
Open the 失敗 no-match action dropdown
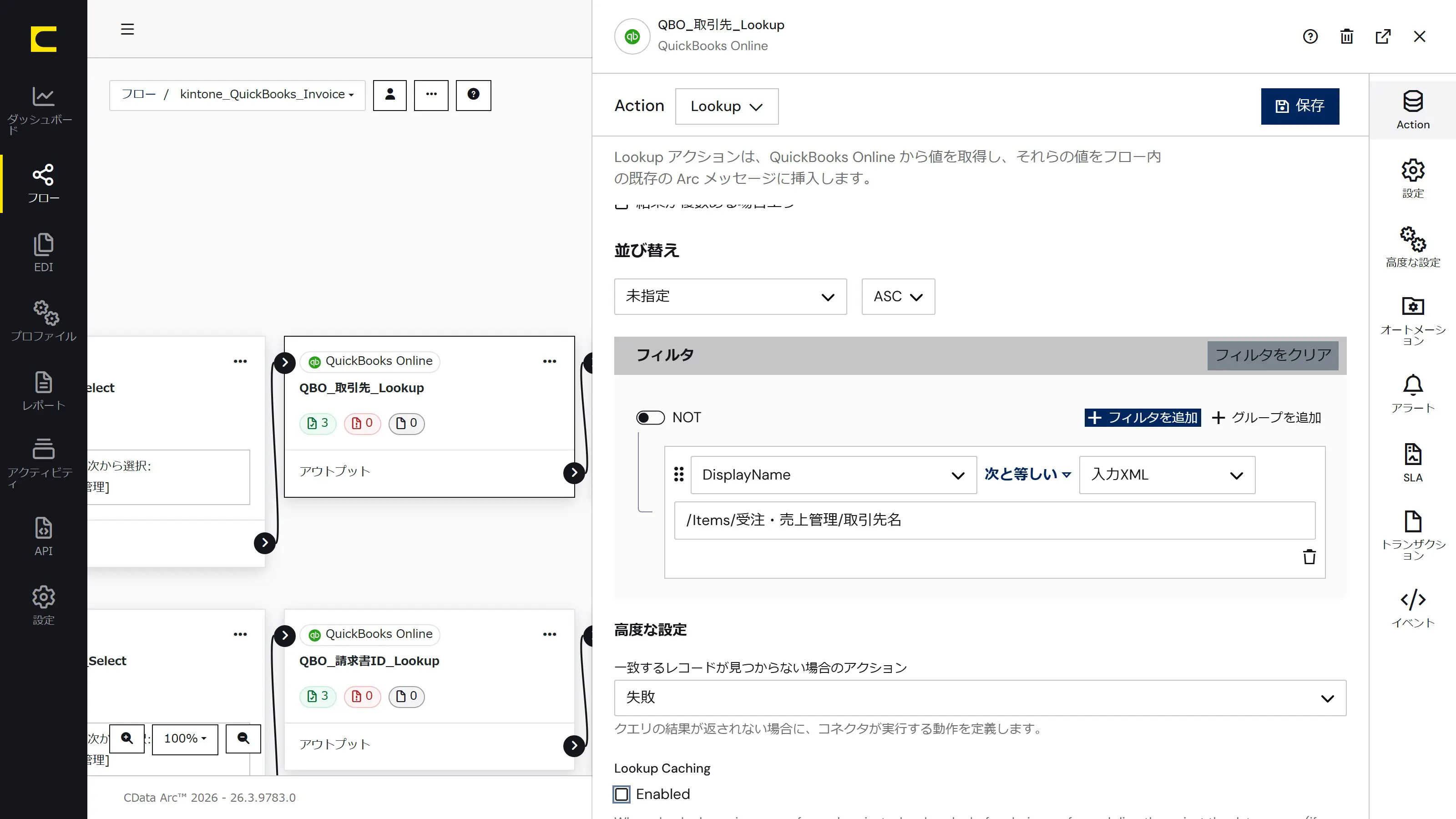click(980, 698)
